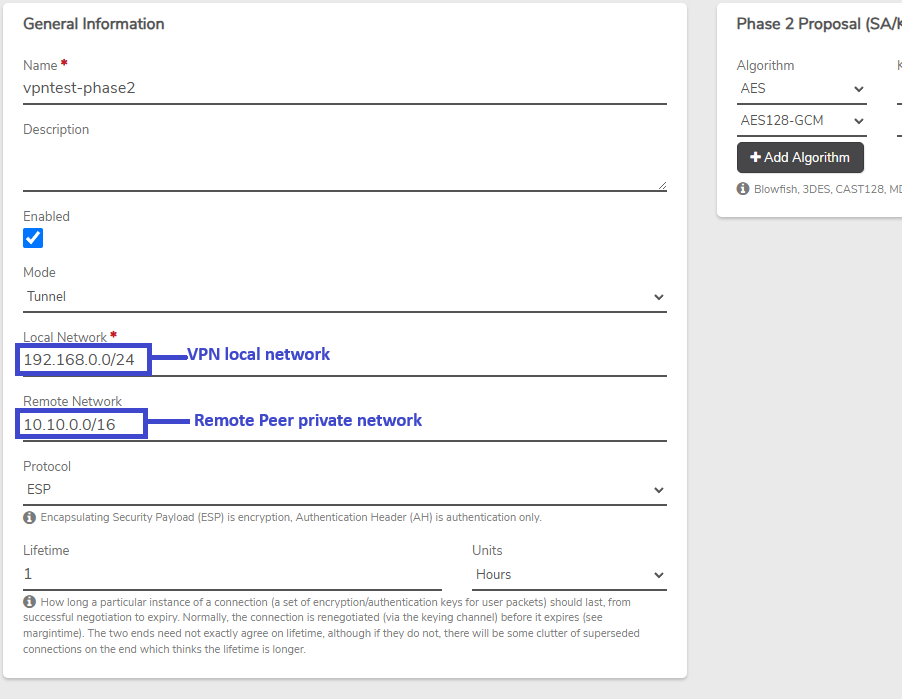Click the Enabled label text
The height and width of the screenshot is (699, 902).
click(x=47, y=216)
